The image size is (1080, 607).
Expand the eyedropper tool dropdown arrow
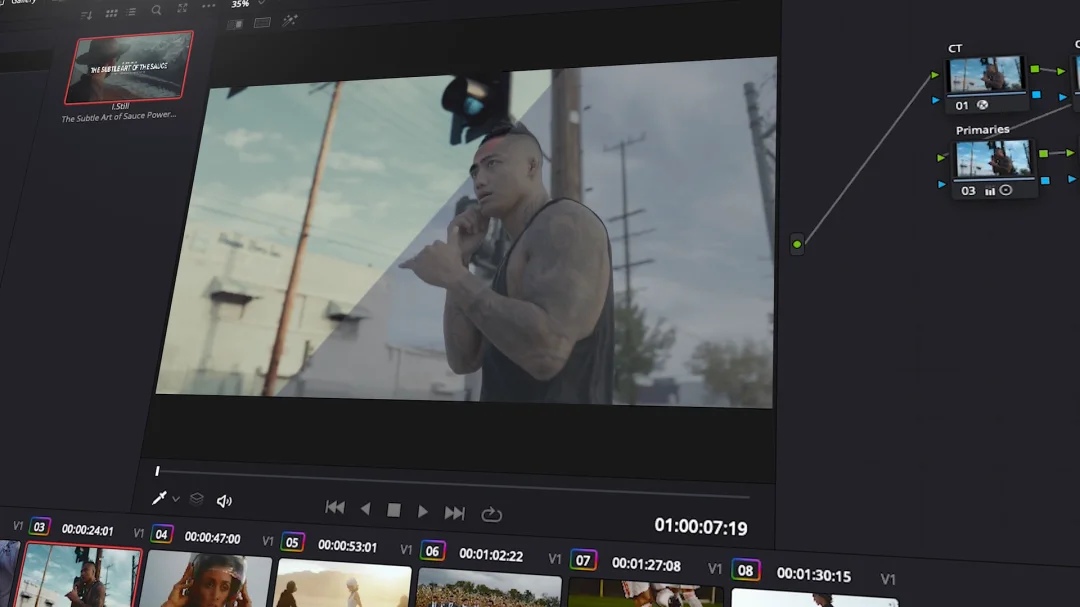pyautogui.click(x=176, y=499)
